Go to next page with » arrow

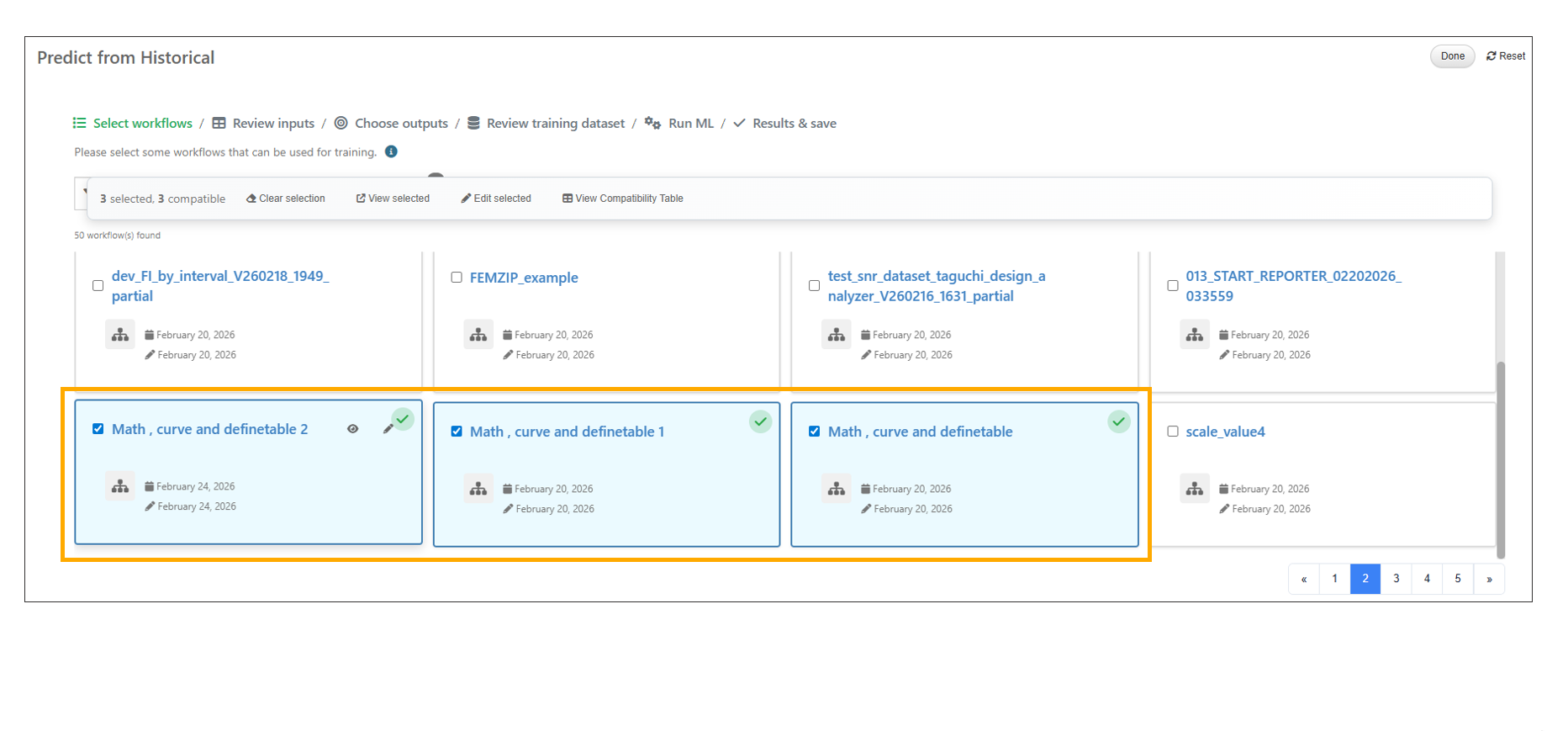(x=1489, y=579)
